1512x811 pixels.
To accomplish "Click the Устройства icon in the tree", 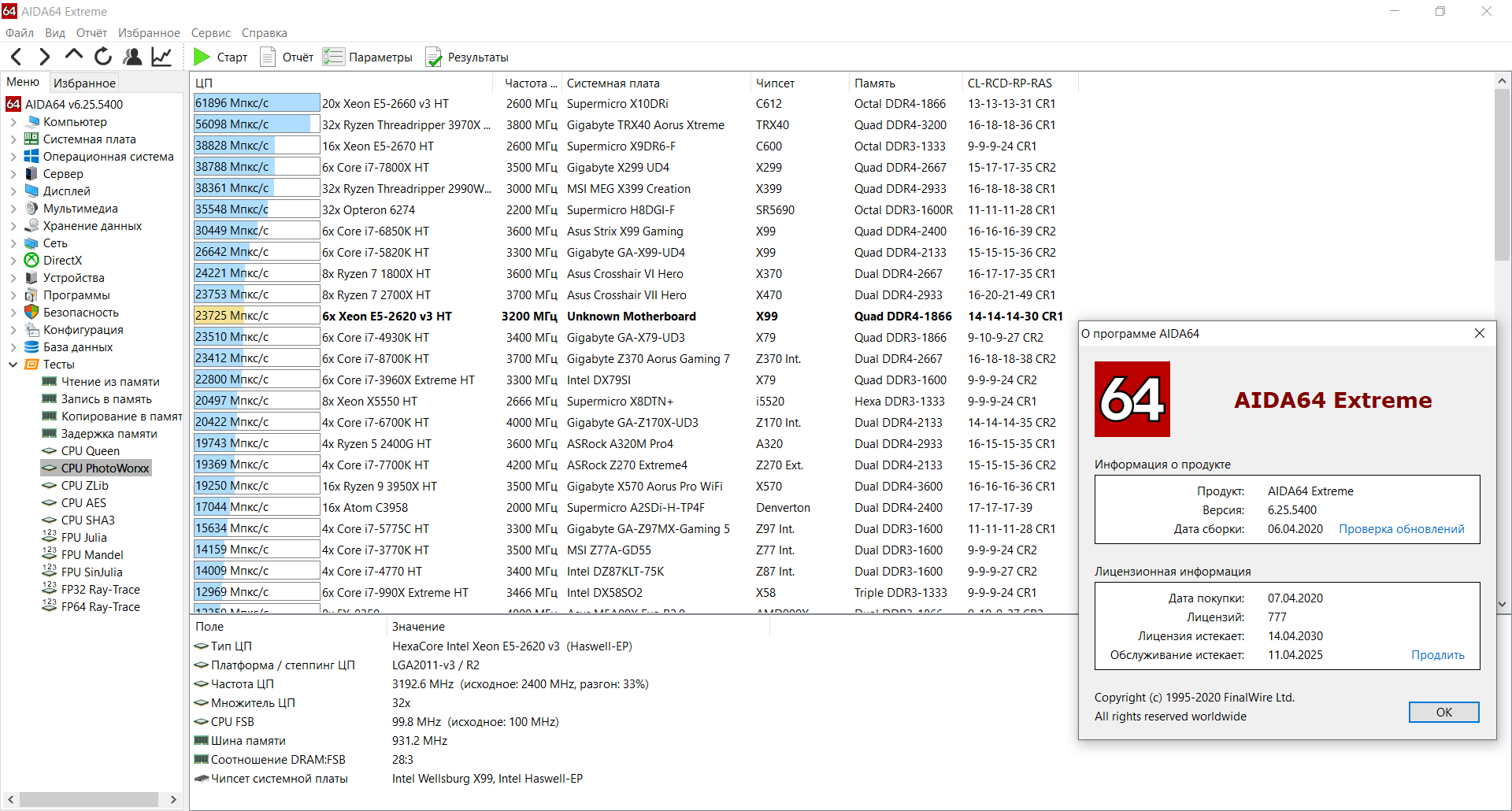I will click(x=32, y=277).
